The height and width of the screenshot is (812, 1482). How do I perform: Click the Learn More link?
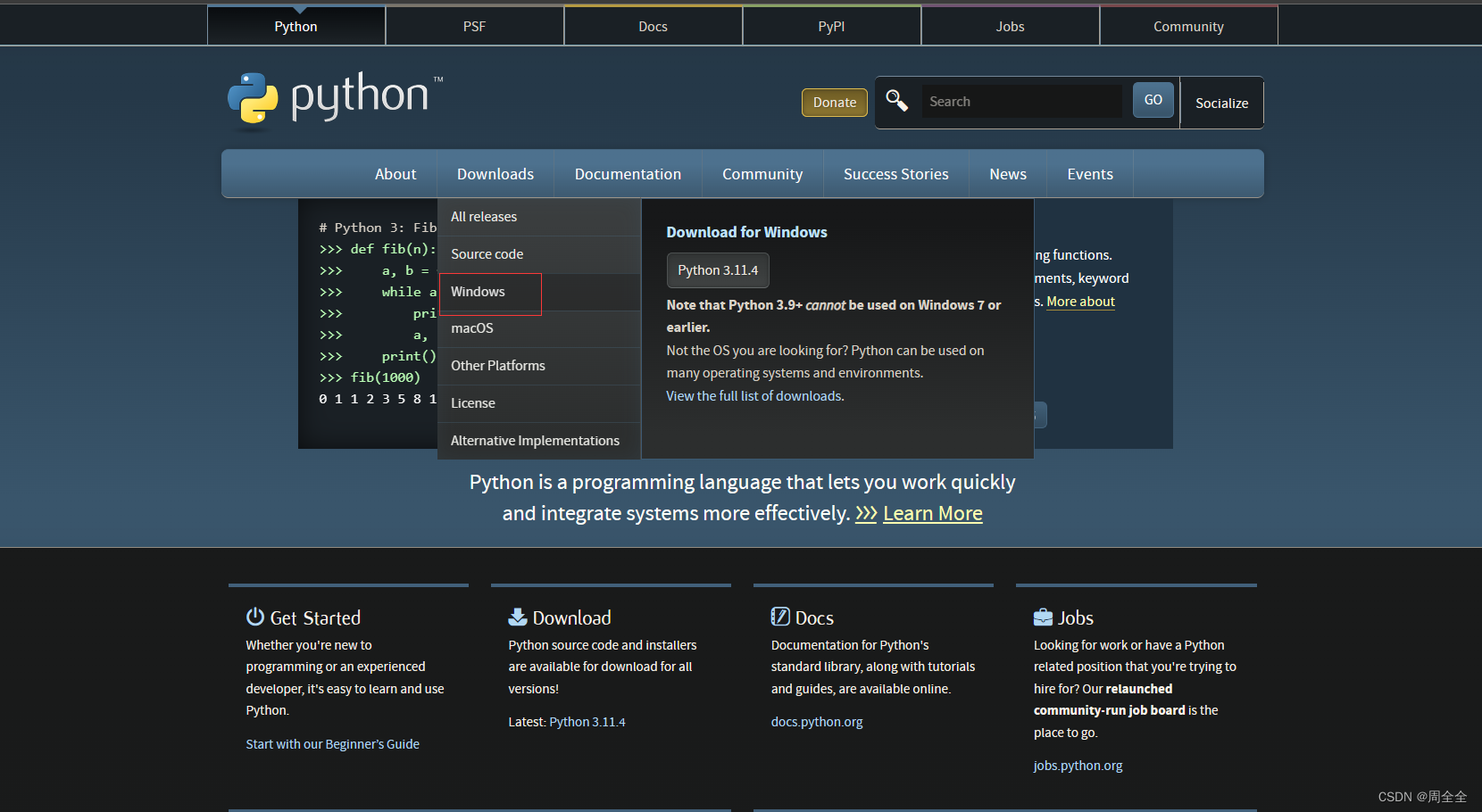pyautogui.click(x=933, y=514)
